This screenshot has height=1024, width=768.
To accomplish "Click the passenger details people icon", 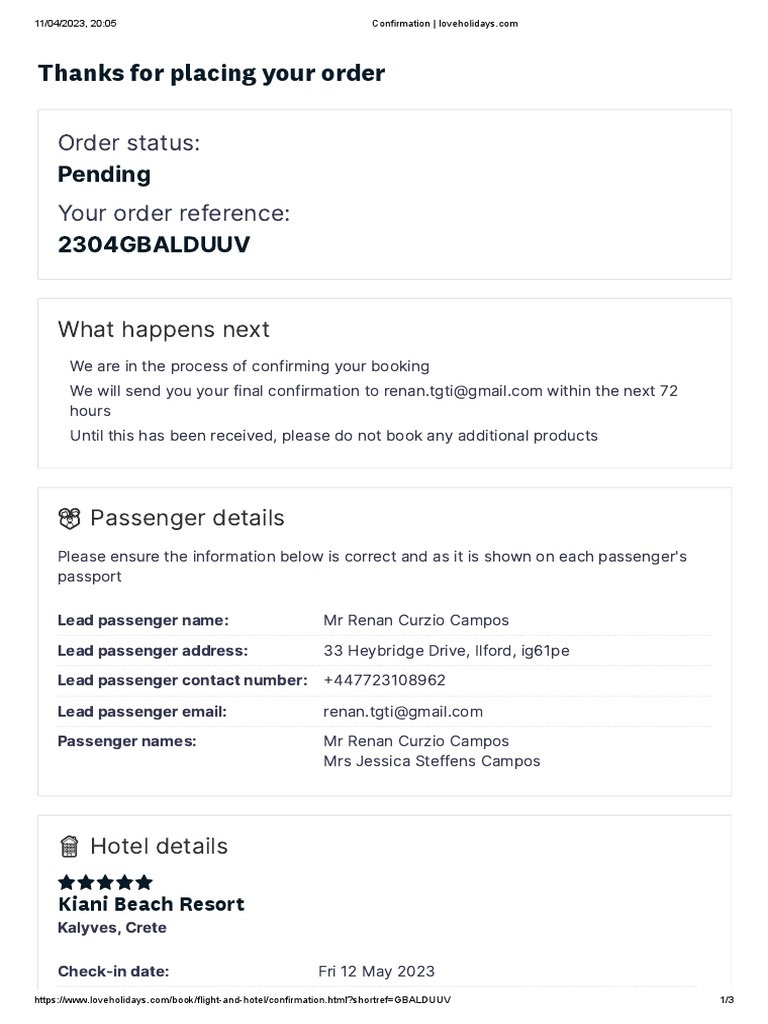I will click(x=69, y=518).
